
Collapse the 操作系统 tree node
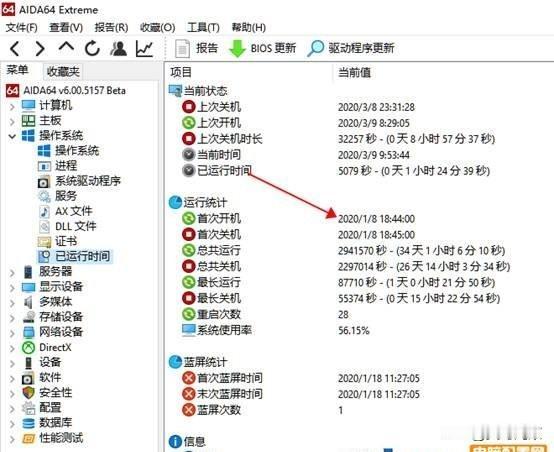[12, 136]
